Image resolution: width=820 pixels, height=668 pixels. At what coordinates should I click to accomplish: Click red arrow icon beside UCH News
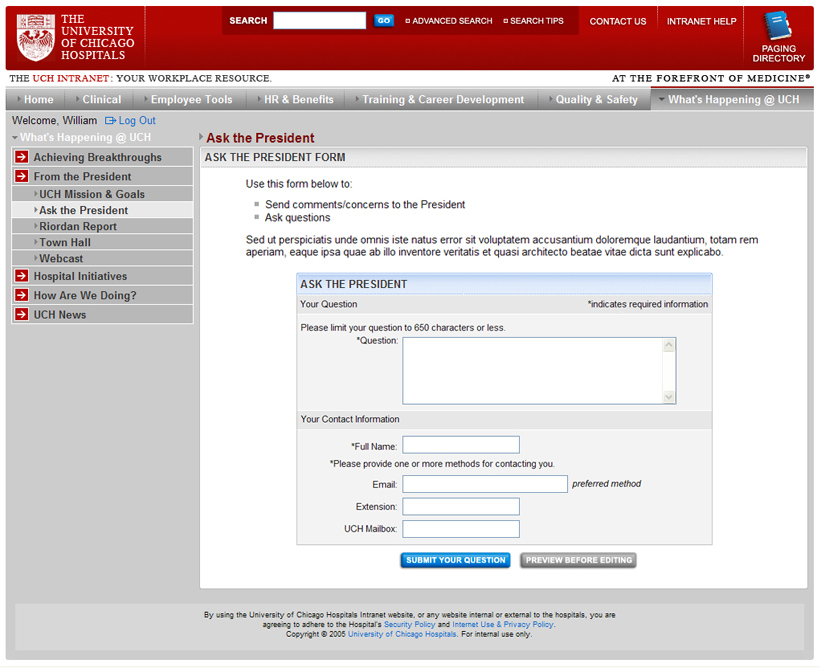coord(21,314)
